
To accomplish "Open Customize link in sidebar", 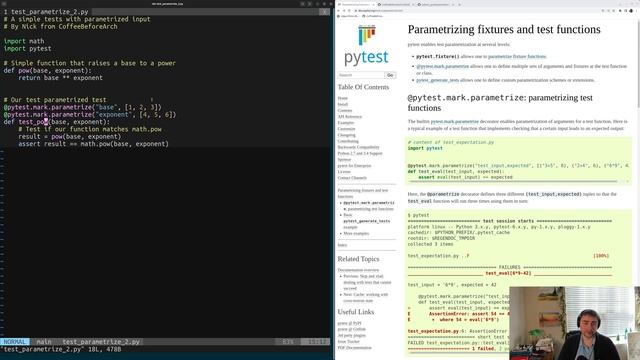I will click(346, 129).
